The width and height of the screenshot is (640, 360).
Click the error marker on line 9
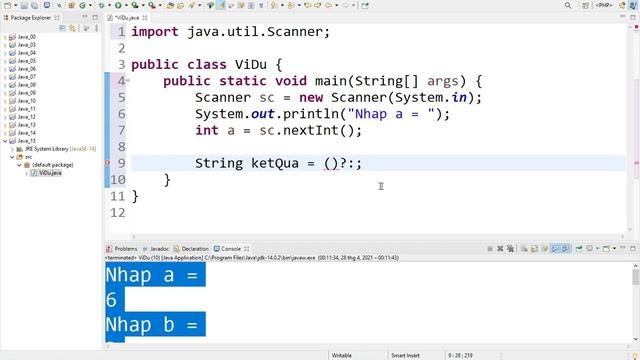(x=107, y=163)
